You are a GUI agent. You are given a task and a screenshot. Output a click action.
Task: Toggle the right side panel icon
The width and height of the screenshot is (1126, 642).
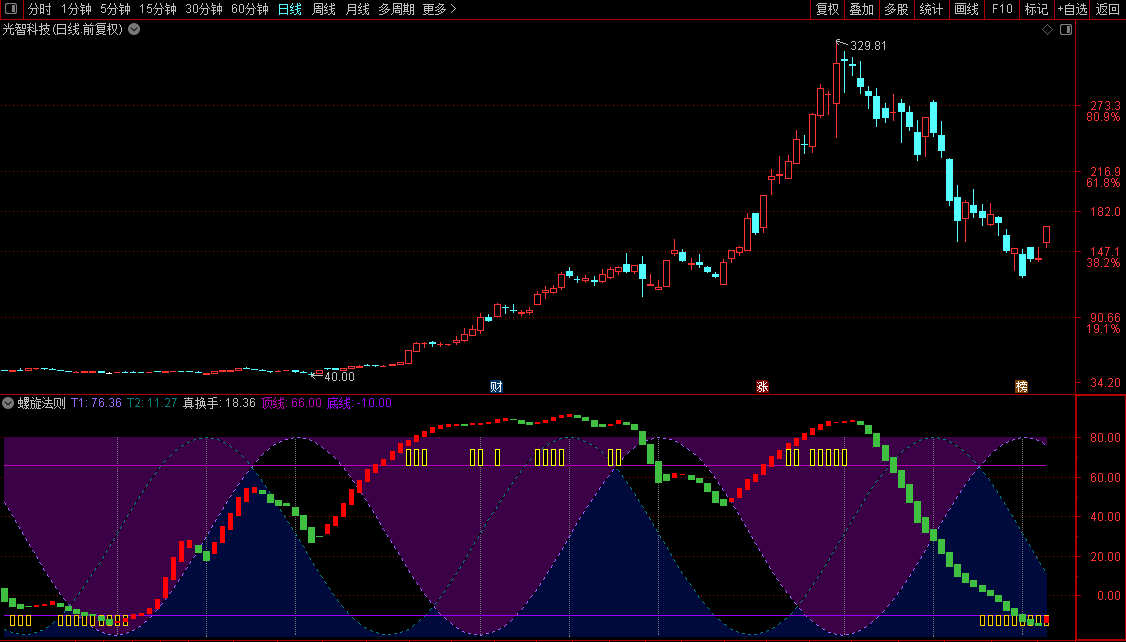tap(1066, 29)
